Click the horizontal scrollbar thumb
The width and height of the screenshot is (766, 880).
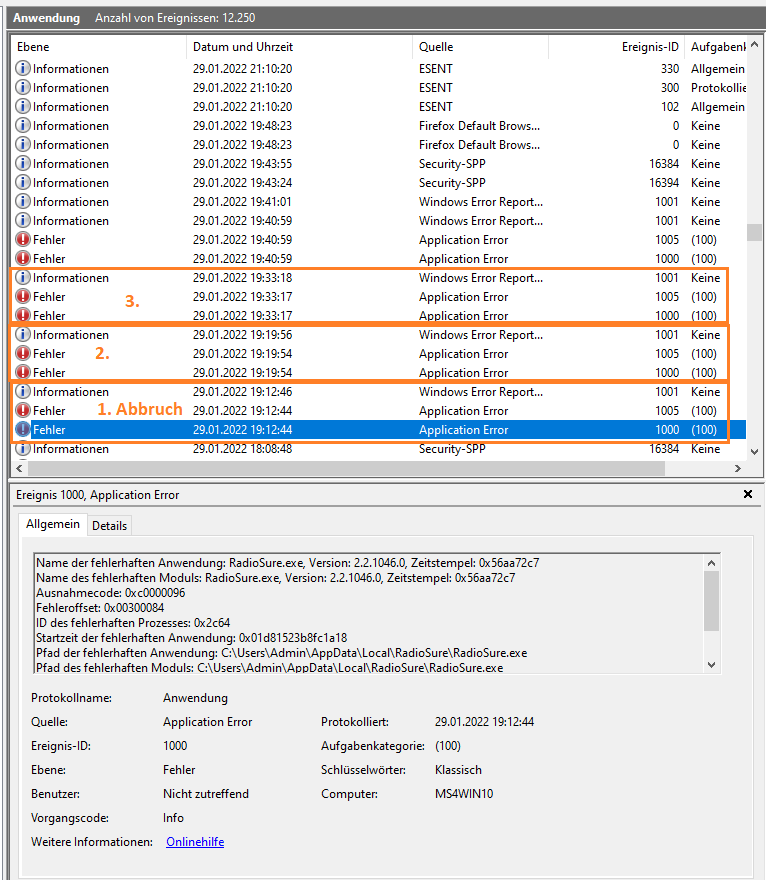pyautogui.click(x=346, y=468)
